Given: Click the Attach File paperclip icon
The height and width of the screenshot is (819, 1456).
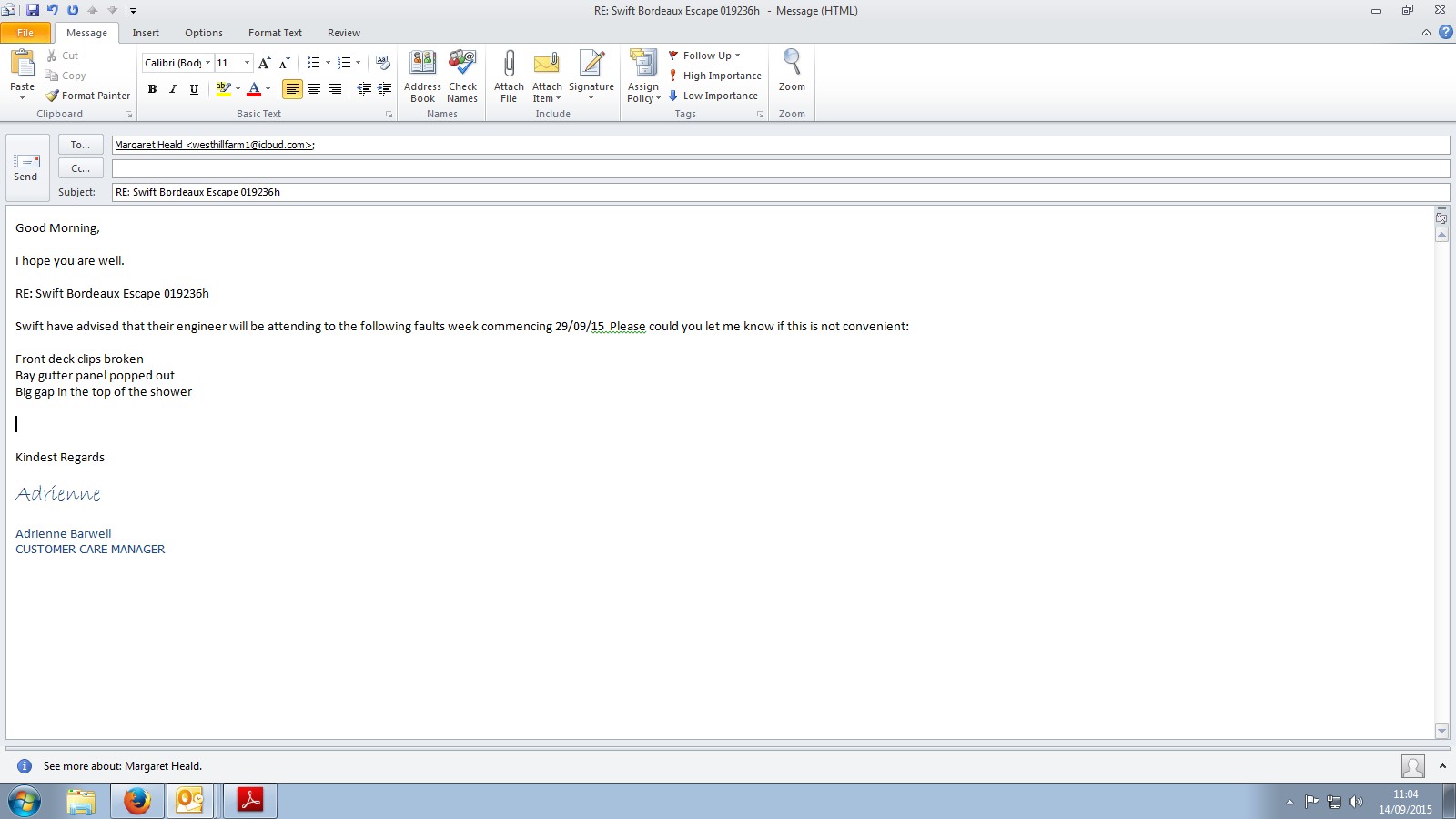Looking at the screenshot, I should [509, 64].
